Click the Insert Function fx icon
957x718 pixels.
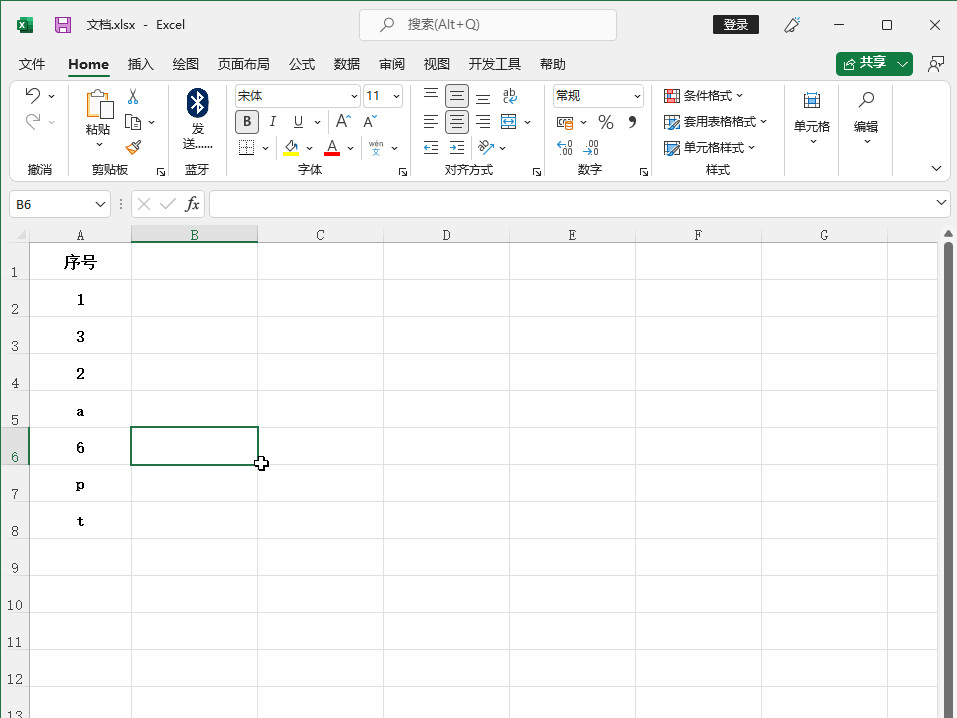[192, 204]
